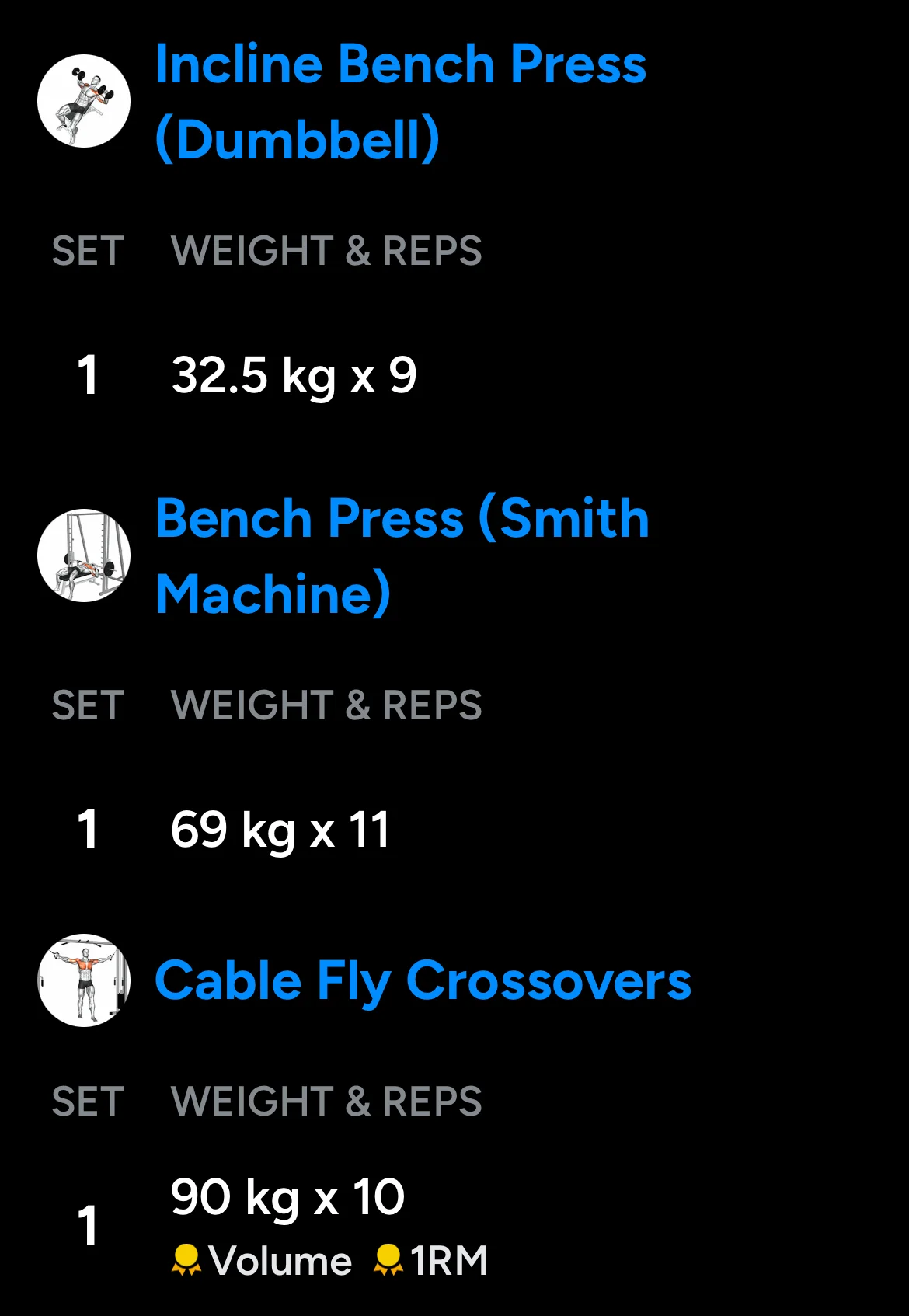Select the 69 kg x 11 set entry
This screenshot has height=1316, width=909.
[280, 830]
